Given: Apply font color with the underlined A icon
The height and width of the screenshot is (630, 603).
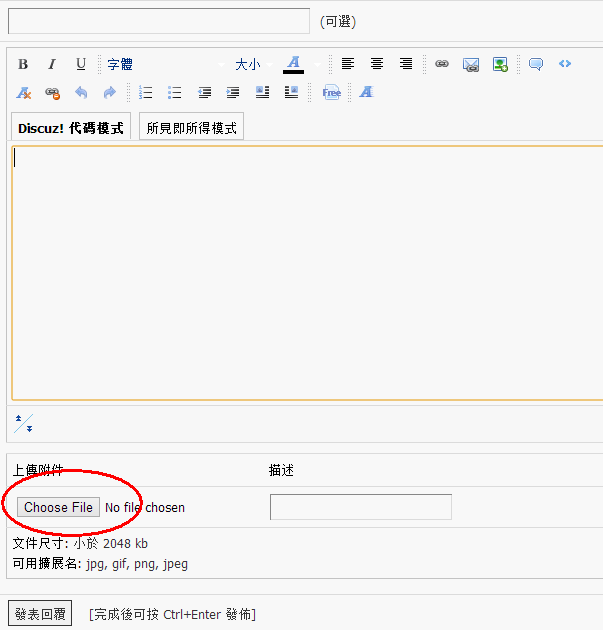Looking at the screenshot, I should coord(293,64).
